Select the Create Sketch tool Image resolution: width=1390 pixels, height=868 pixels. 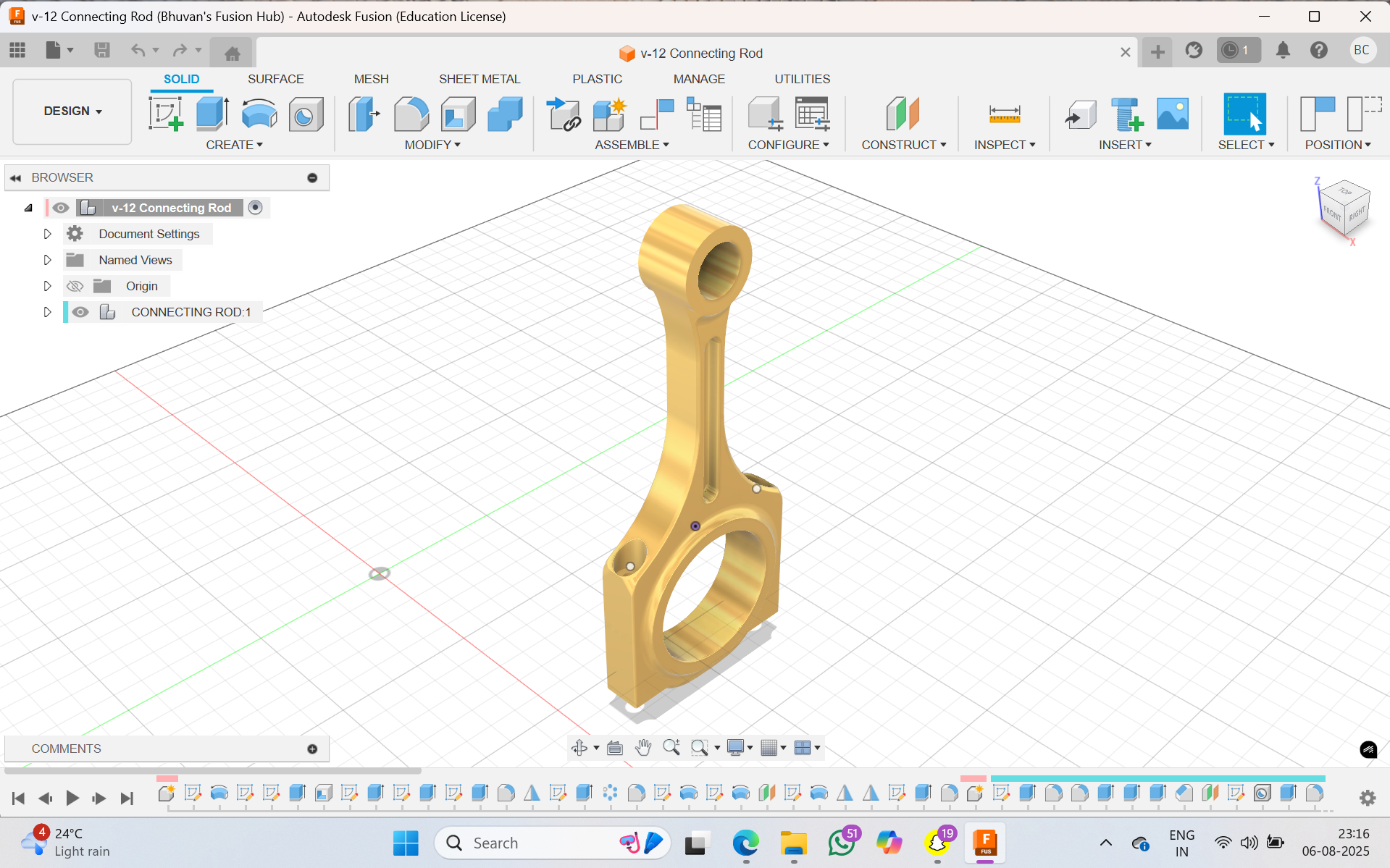tap(166, 114)
